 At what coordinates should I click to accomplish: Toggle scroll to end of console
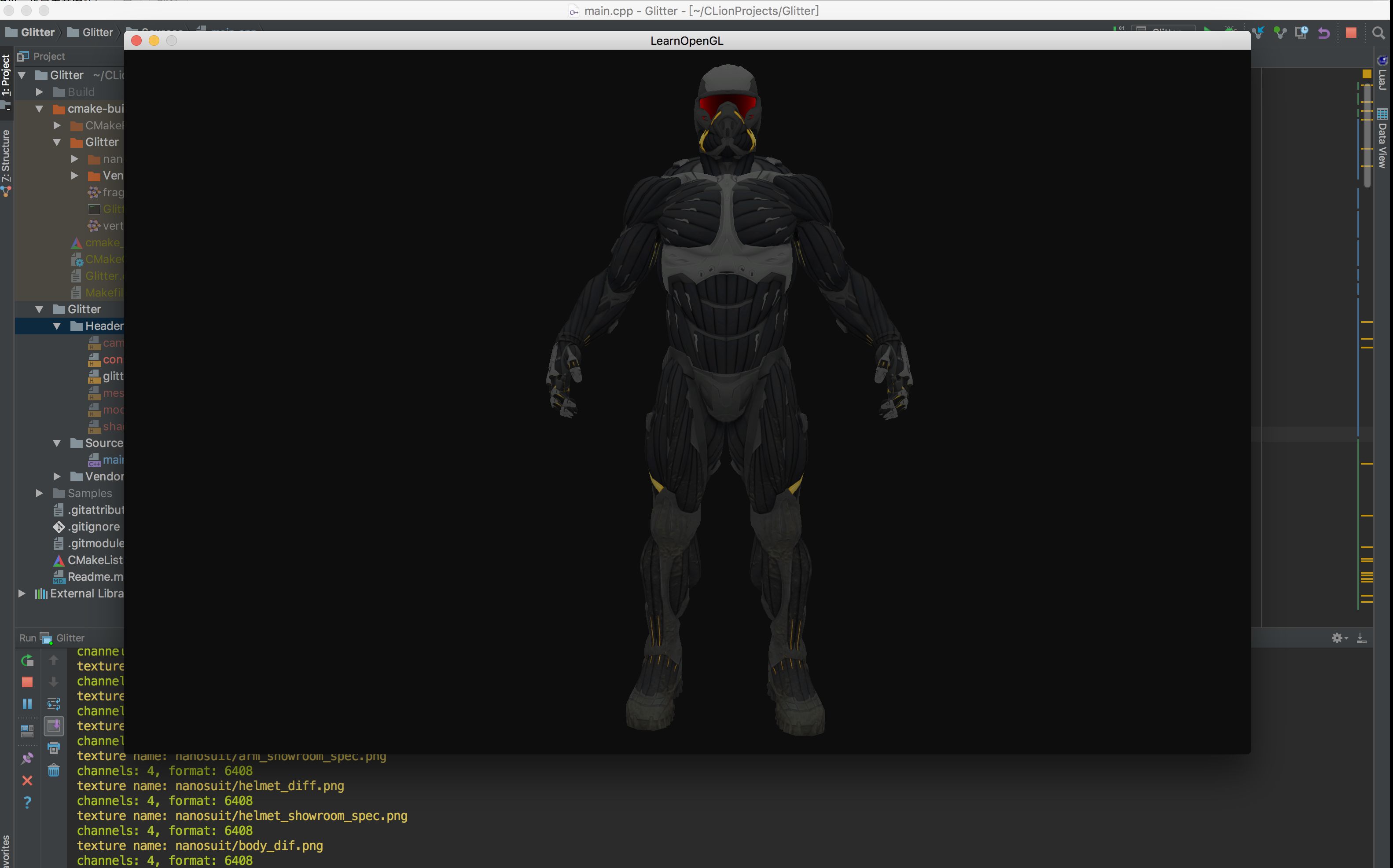pyautogui.click(x=53, y=725)
